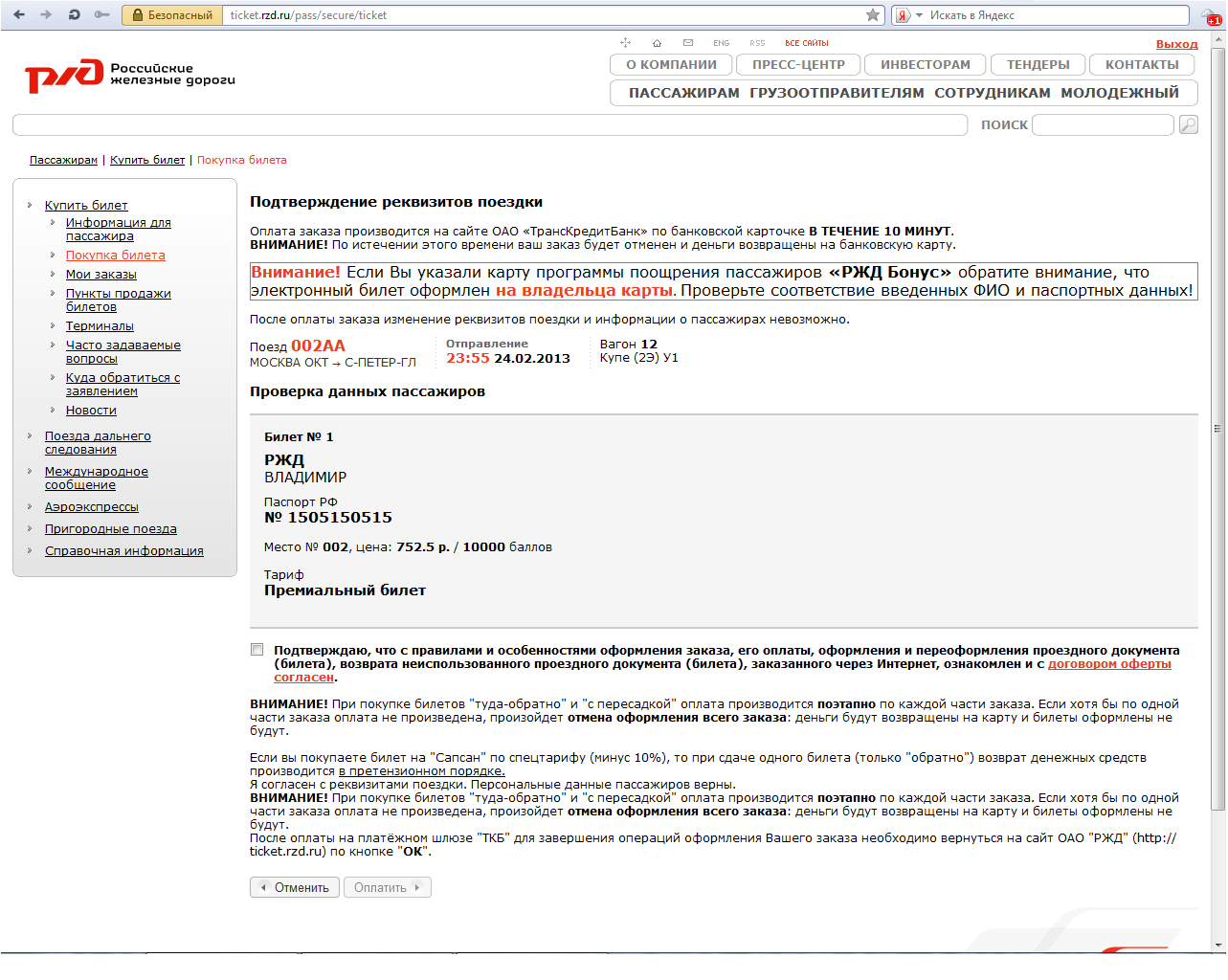Image resolution: width=1228 pixels, height=980 pixels.
Task: Click the ПОИСК search input field
Action: coord(1103,124)
